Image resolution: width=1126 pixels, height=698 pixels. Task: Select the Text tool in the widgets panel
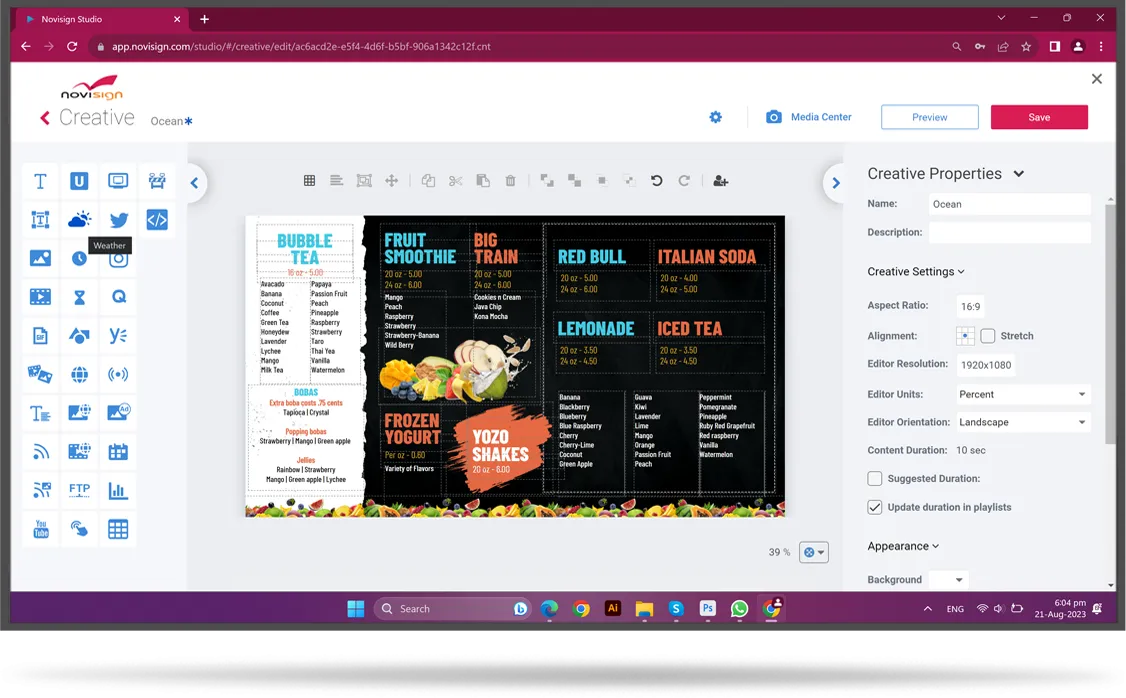[x=40, y=181]
